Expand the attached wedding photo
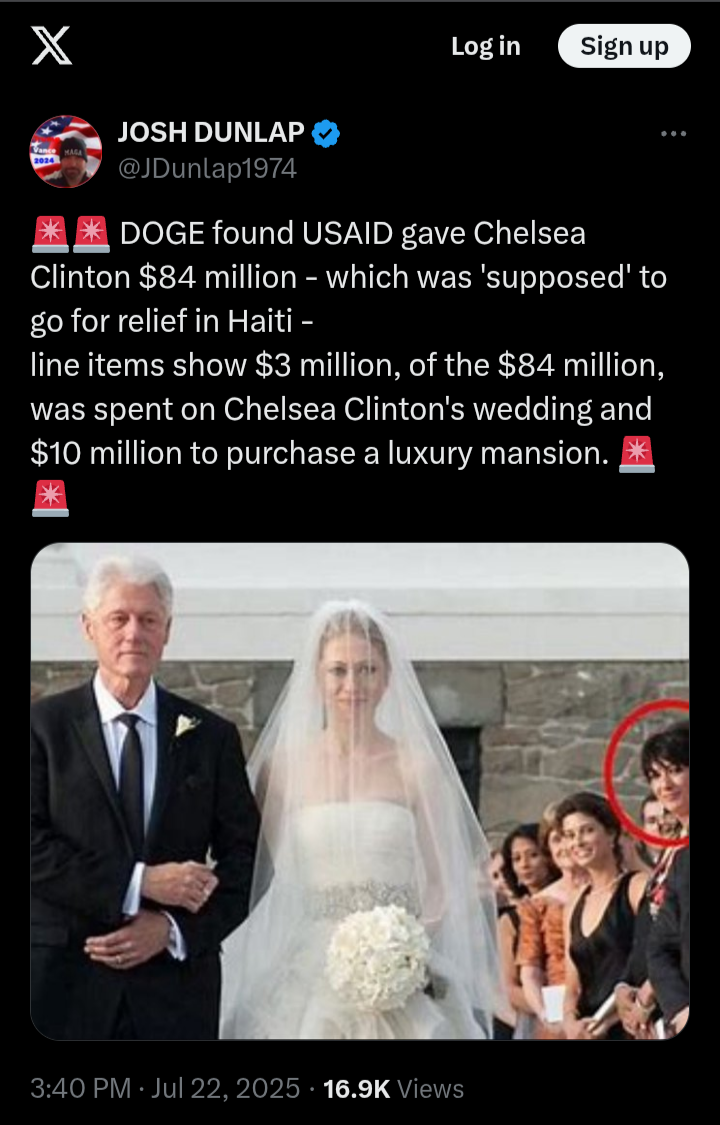The image size is (720, 1125). tap(360, 791)
